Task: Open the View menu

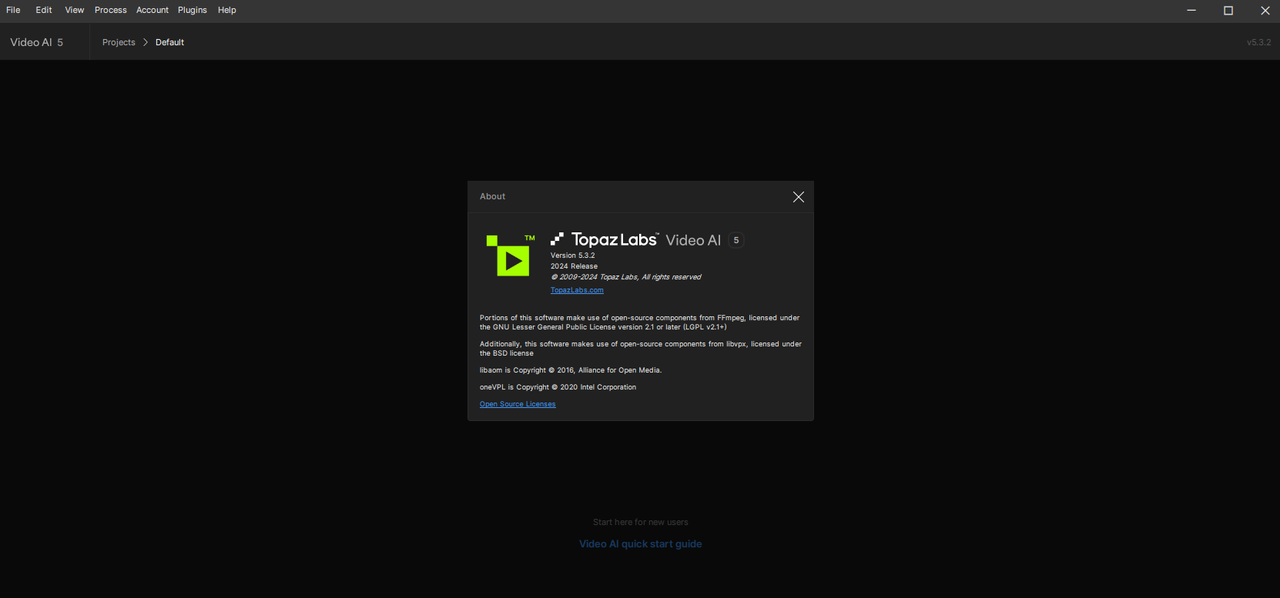Action: click(x=75, y=10)
